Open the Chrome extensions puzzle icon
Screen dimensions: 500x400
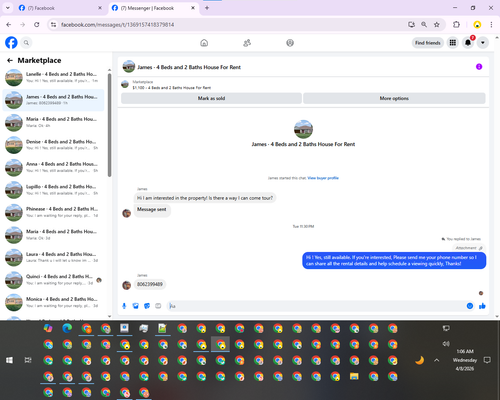pos(456,25)
